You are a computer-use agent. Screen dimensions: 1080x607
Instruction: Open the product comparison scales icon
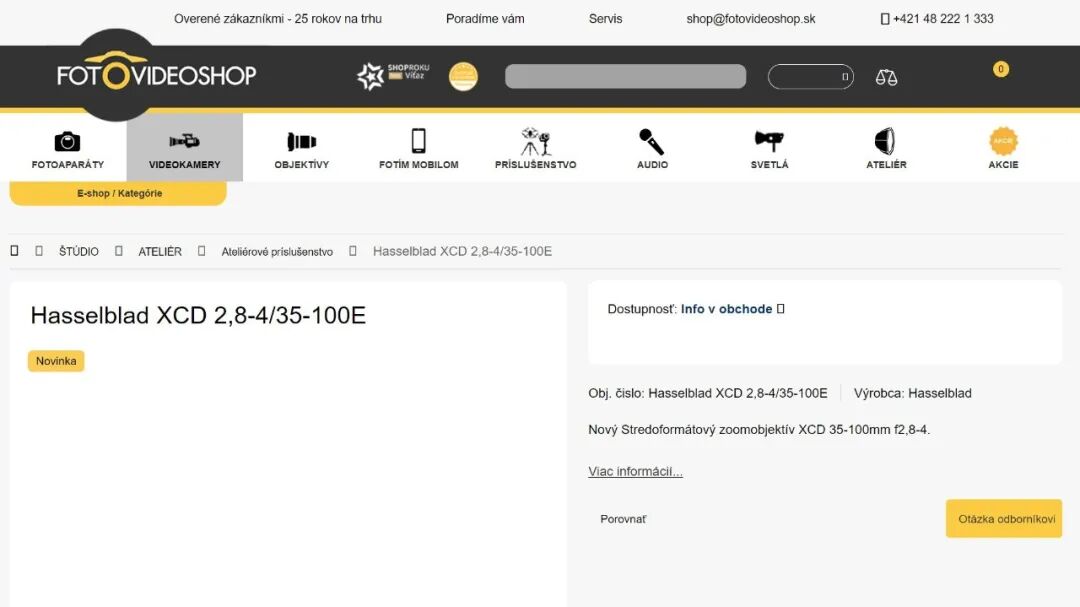[x=886, y=77]
